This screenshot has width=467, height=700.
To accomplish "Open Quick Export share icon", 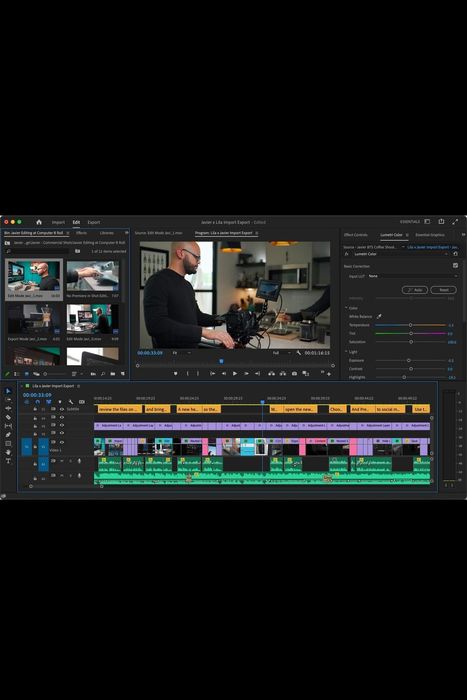I will tap(441, 221).
